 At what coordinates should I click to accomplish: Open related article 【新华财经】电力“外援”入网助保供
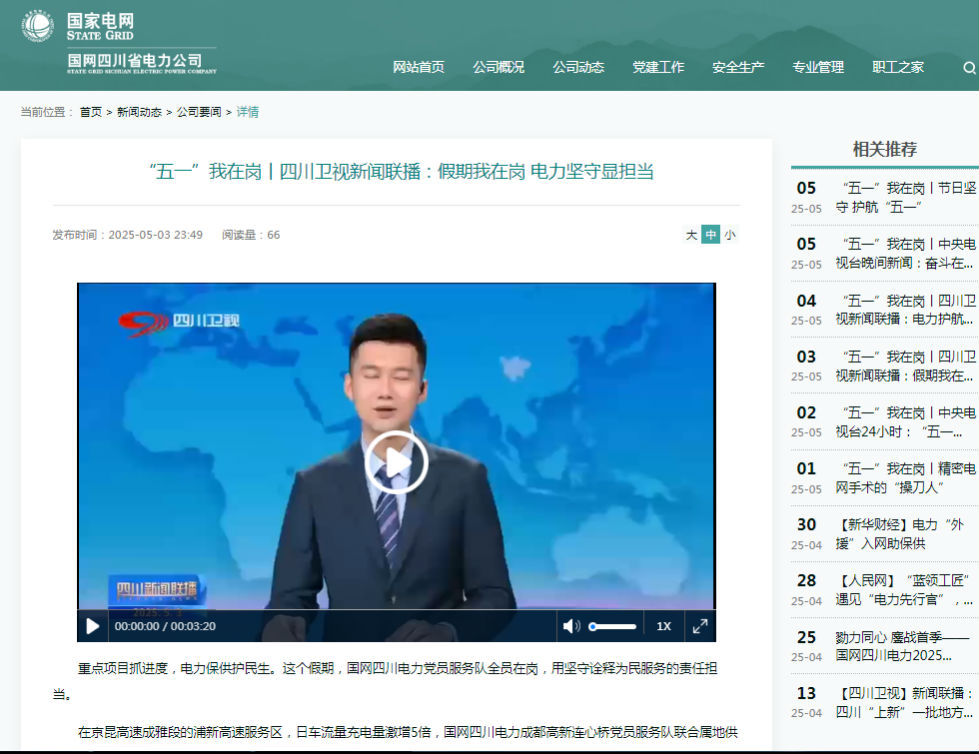coord(900,534)
